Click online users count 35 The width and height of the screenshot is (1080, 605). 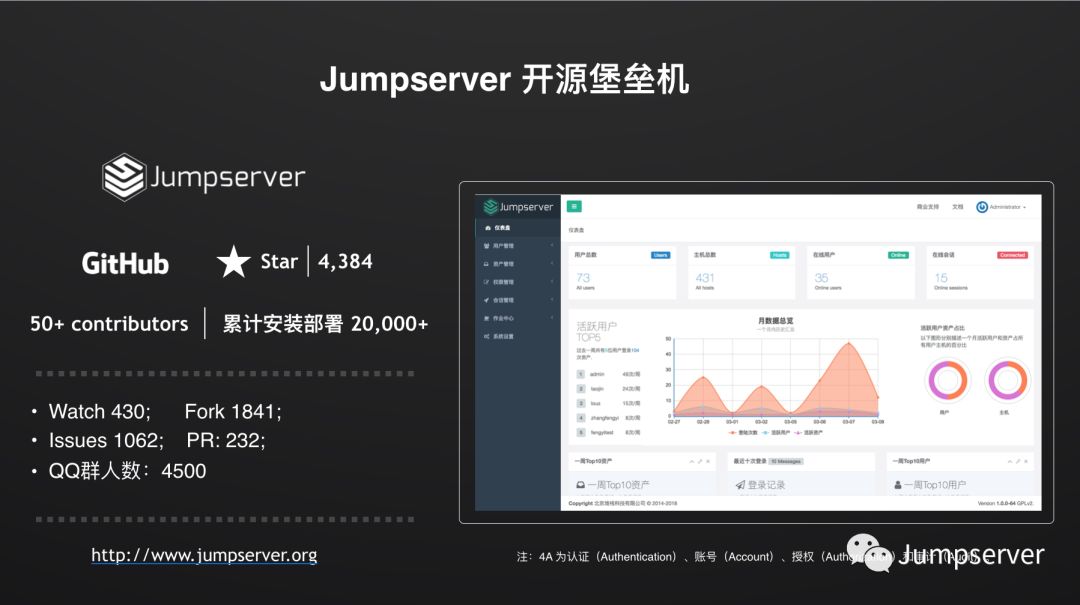click(821, 278)
